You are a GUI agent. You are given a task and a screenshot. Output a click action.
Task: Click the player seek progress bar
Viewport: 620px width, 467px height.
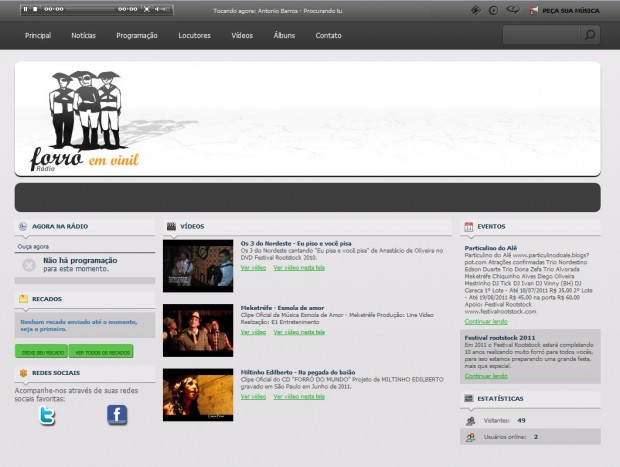pos(91,9)
